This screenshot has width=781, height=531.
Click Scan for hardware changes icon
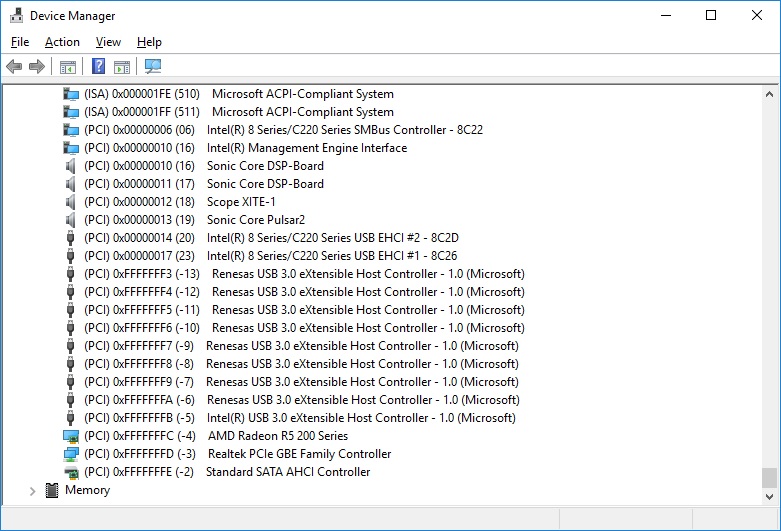[x=153, y=67]
